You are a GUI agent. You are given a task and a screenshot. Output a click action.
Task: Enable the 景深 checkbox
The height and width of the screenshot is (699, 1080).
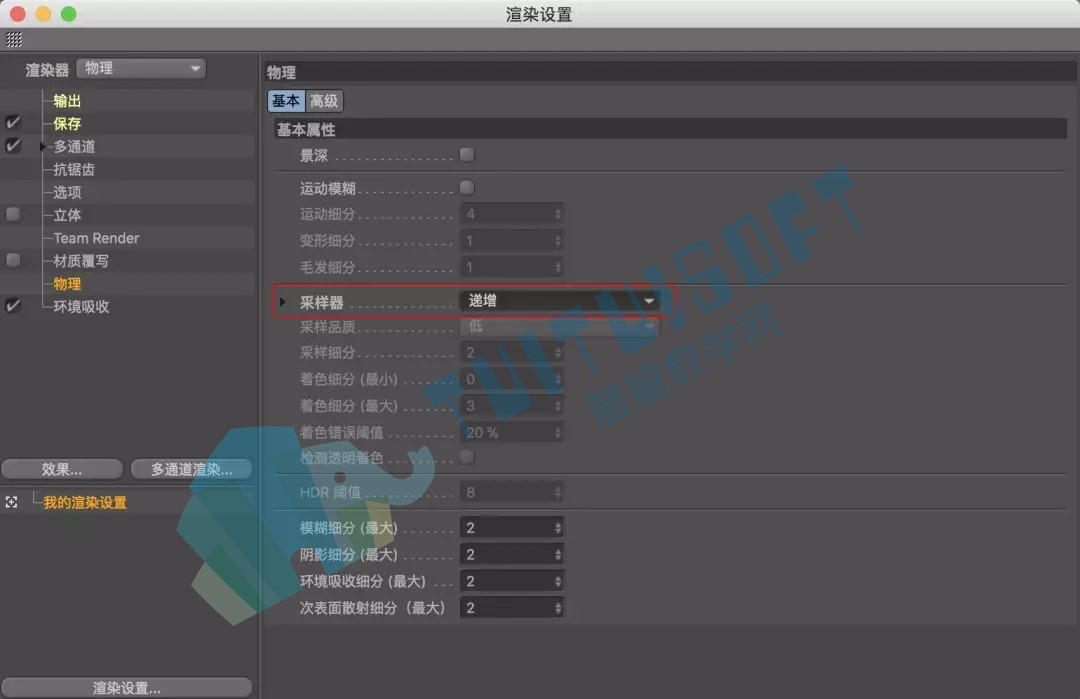pyautogui.click(x=467, y=154)
